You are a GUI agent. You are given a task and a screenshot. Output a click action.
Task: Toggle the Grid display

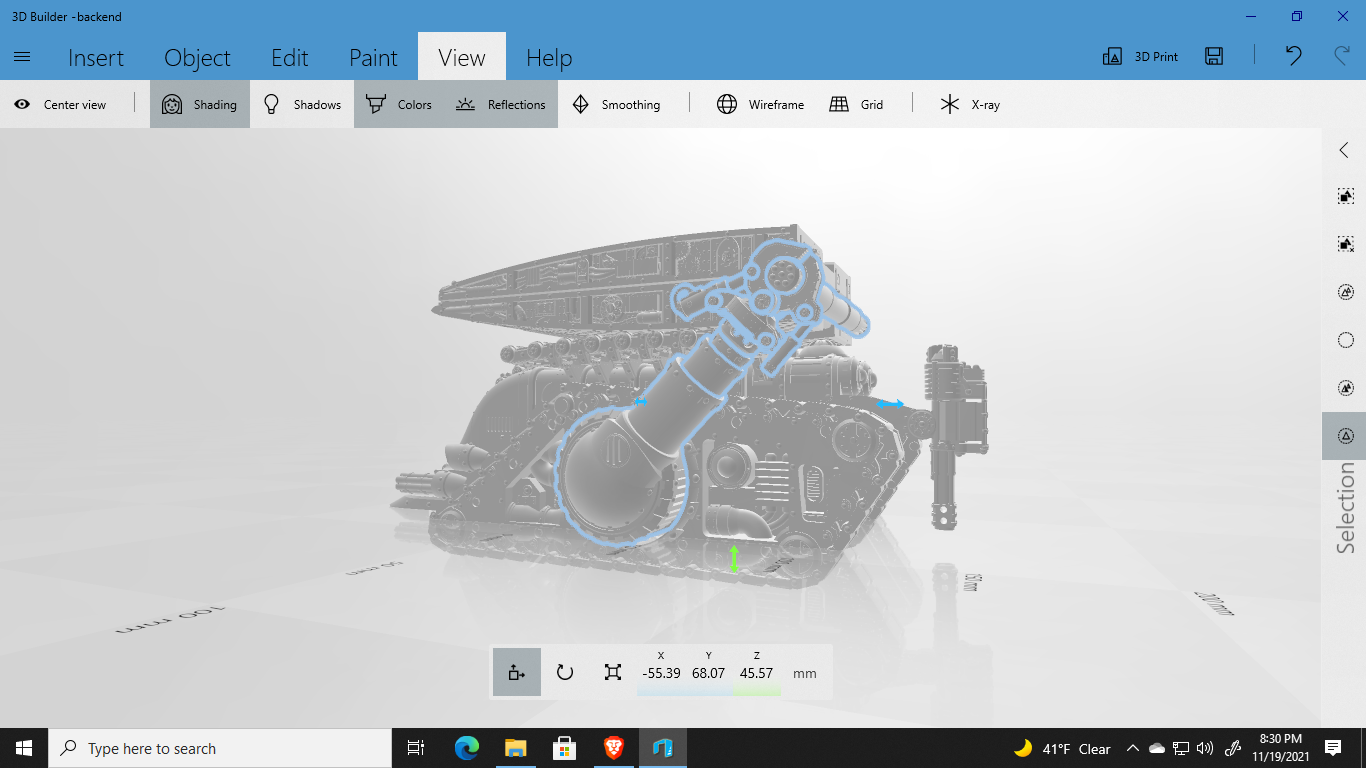[857, 104]
